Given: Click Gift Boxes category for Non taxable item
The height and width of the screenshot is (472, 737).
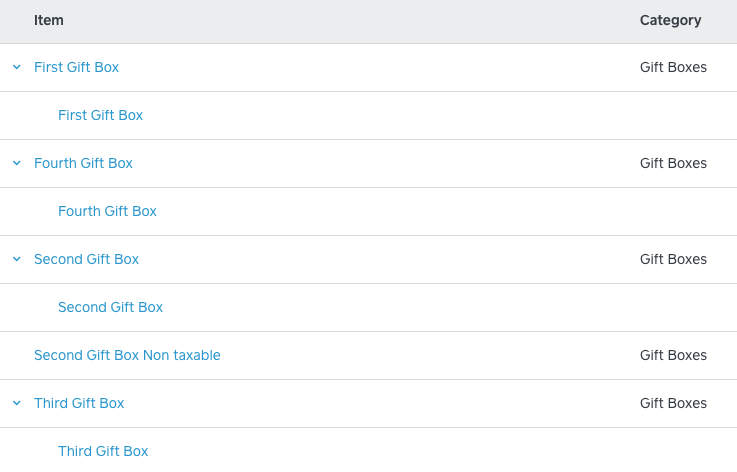Looking at the screenshot, I should 673,356.
